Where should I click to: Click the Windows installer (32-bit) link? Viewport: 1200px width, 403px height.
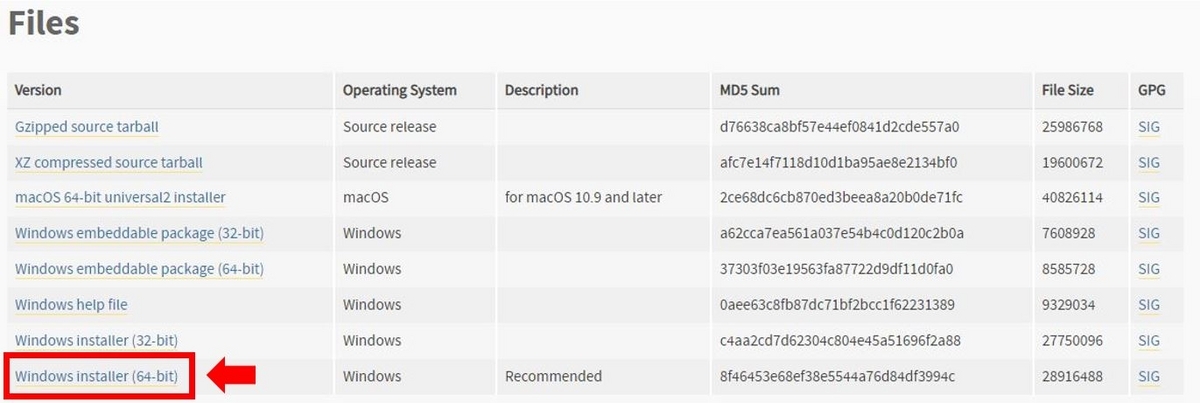[96, 340]
